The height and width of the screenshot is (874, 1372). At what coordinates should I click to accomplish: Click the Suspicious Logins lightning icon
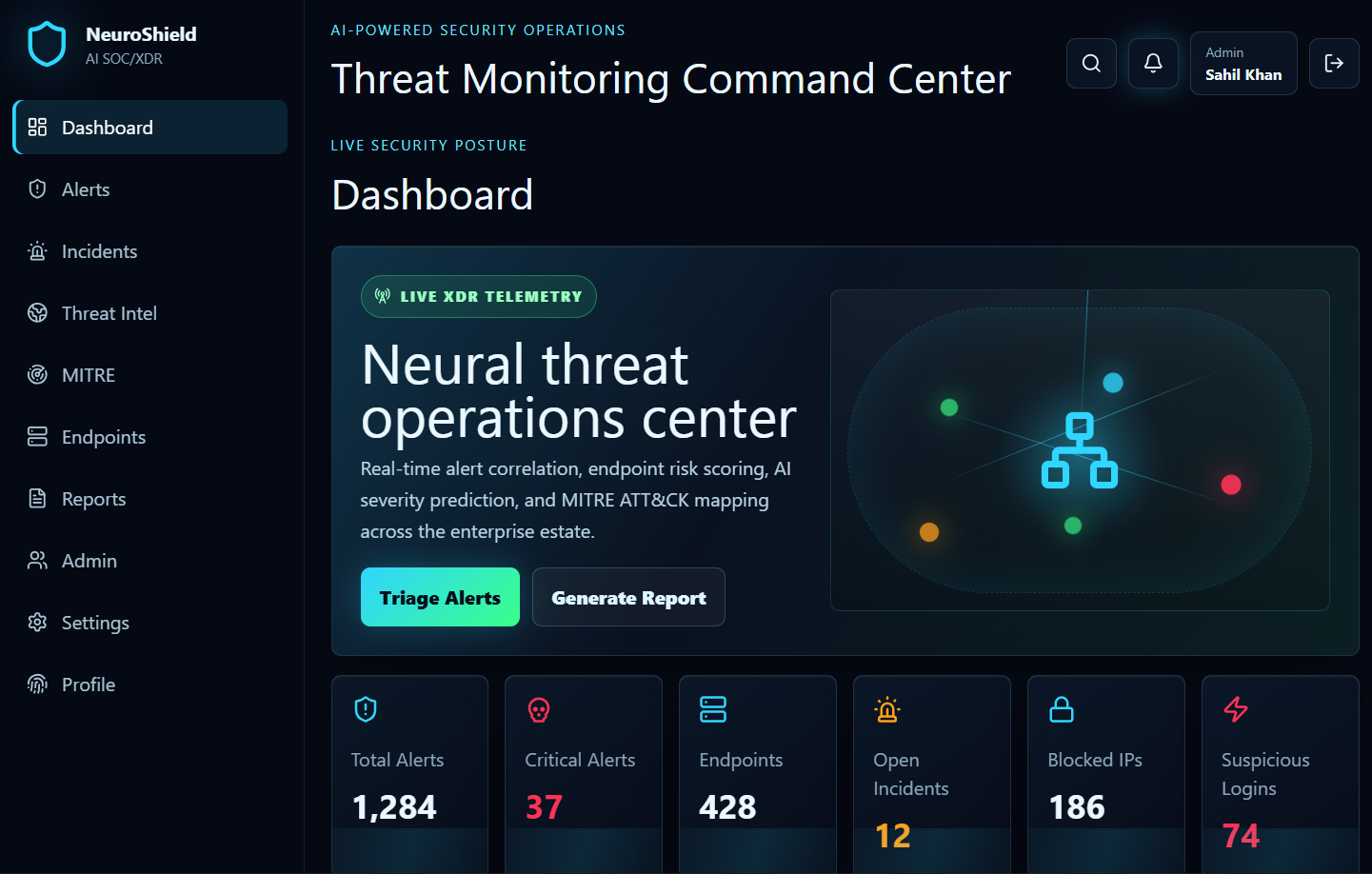tap(1236, 709)
